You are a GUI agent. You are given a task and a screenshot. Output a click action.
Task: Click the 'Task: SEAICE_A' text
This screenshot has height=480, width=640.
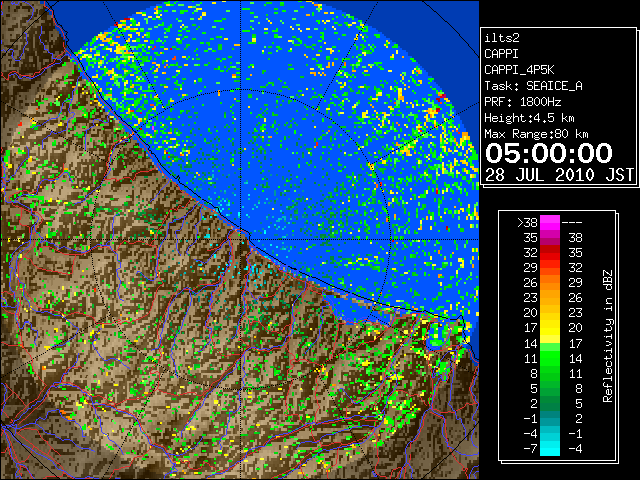coord(533,86)
